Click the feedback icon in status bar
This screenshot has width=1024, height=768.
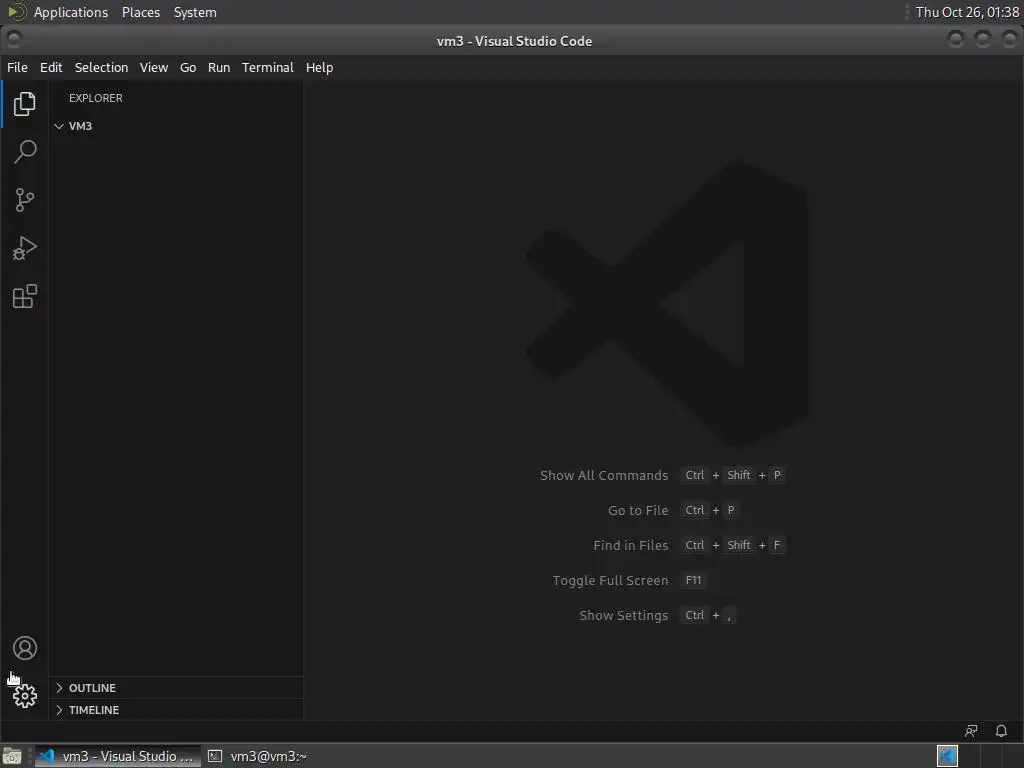pyautogui.click(x=971, y=731)
